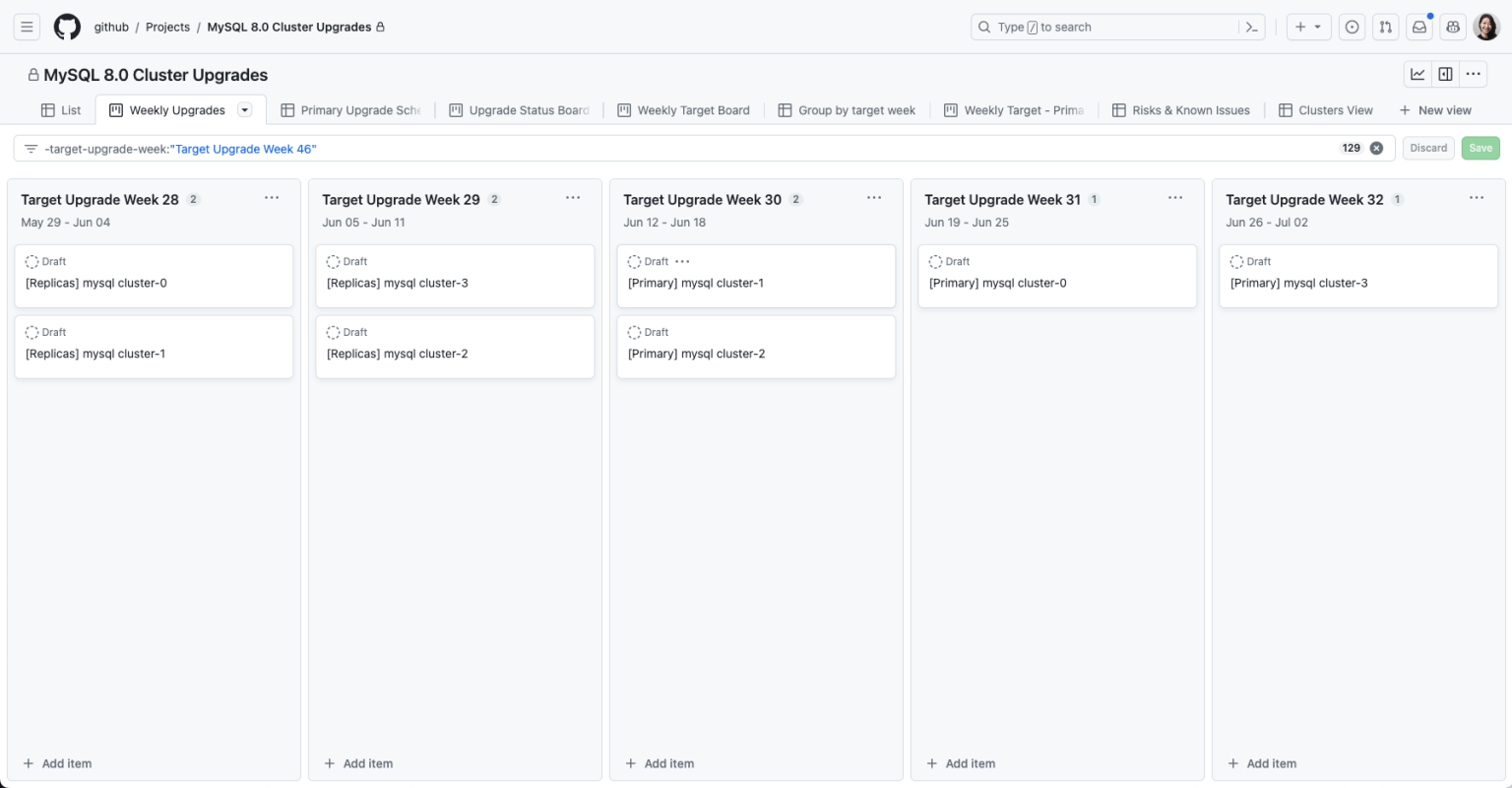Open the command palette icon
This screenshot has width=1512, height=788.
[x=1251, y=27]
